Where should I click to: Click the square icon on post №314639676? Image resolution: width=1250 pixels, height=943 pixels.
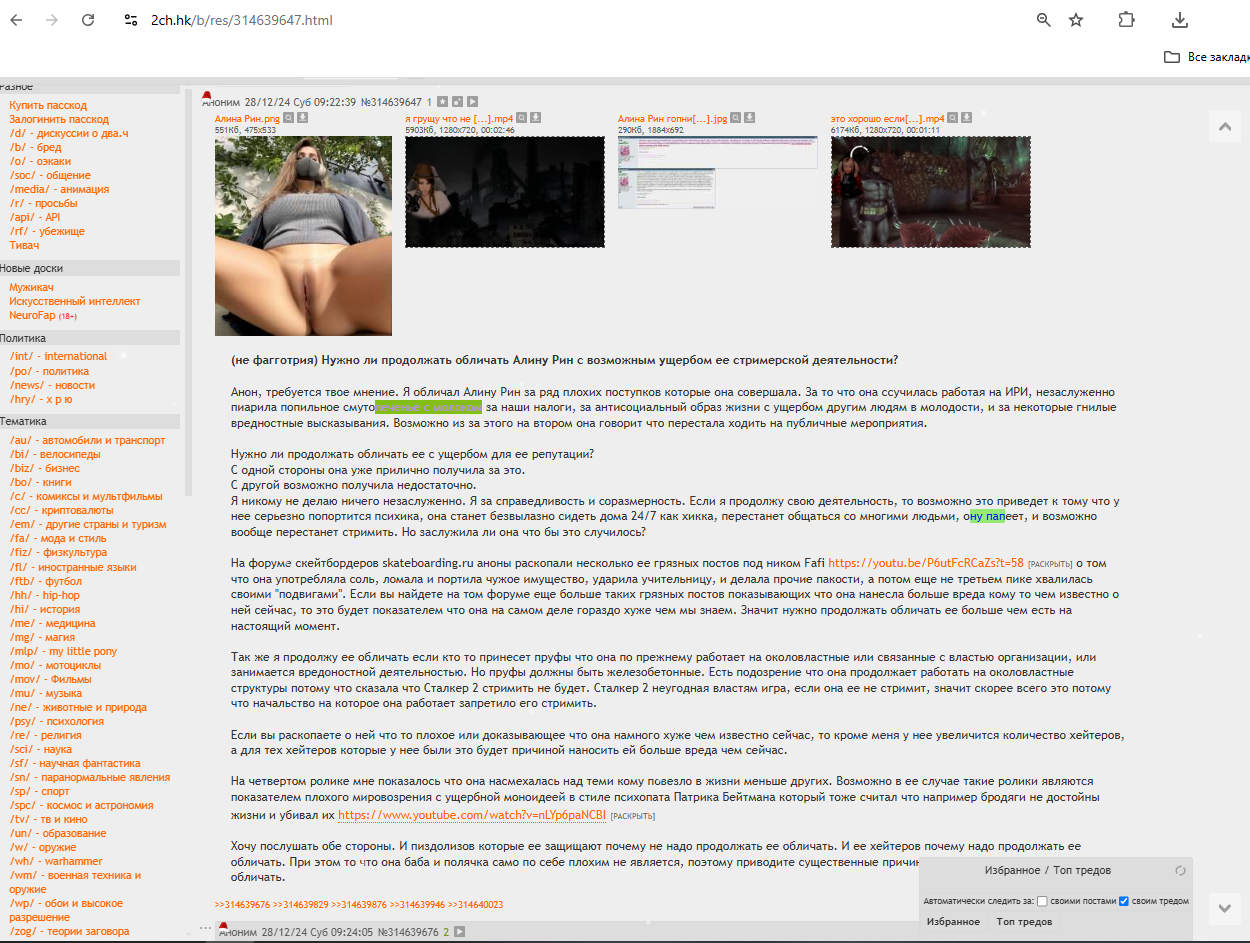(x=459, y=932)
